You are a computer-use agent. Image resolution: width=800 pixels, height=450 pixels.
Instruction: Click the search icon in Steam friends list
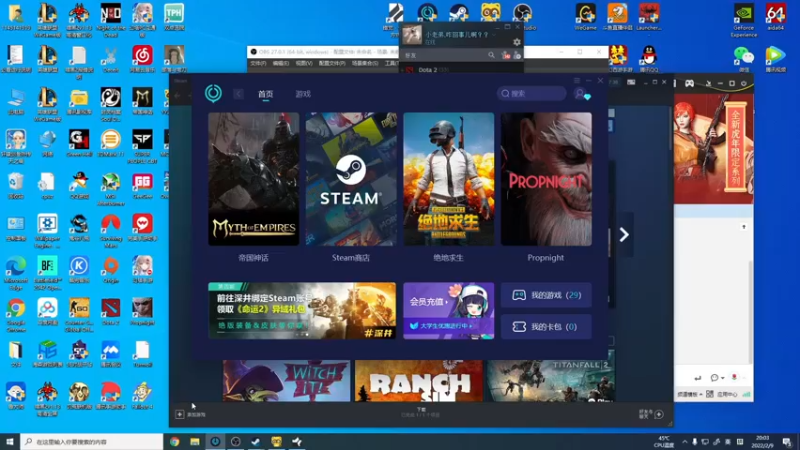click(x=491, y=55)
